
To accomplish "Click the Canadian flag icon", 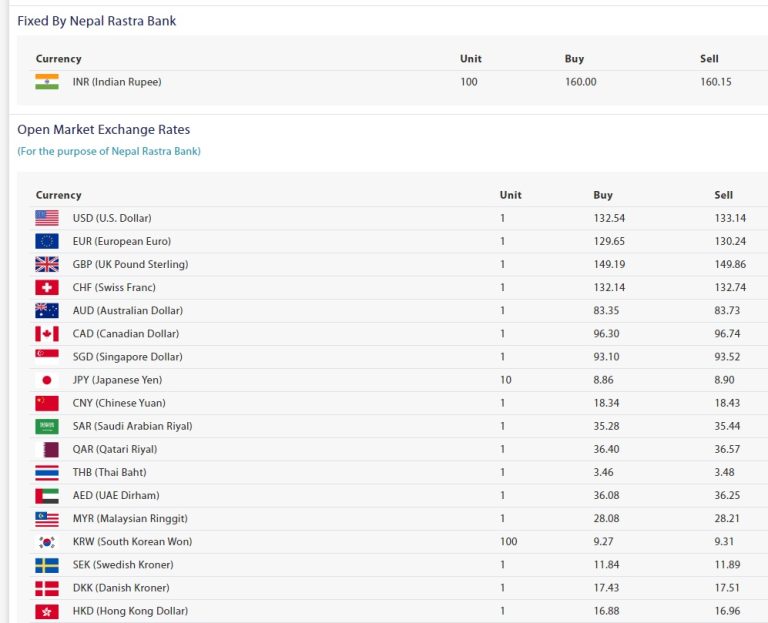I will [x=47, y=333].
